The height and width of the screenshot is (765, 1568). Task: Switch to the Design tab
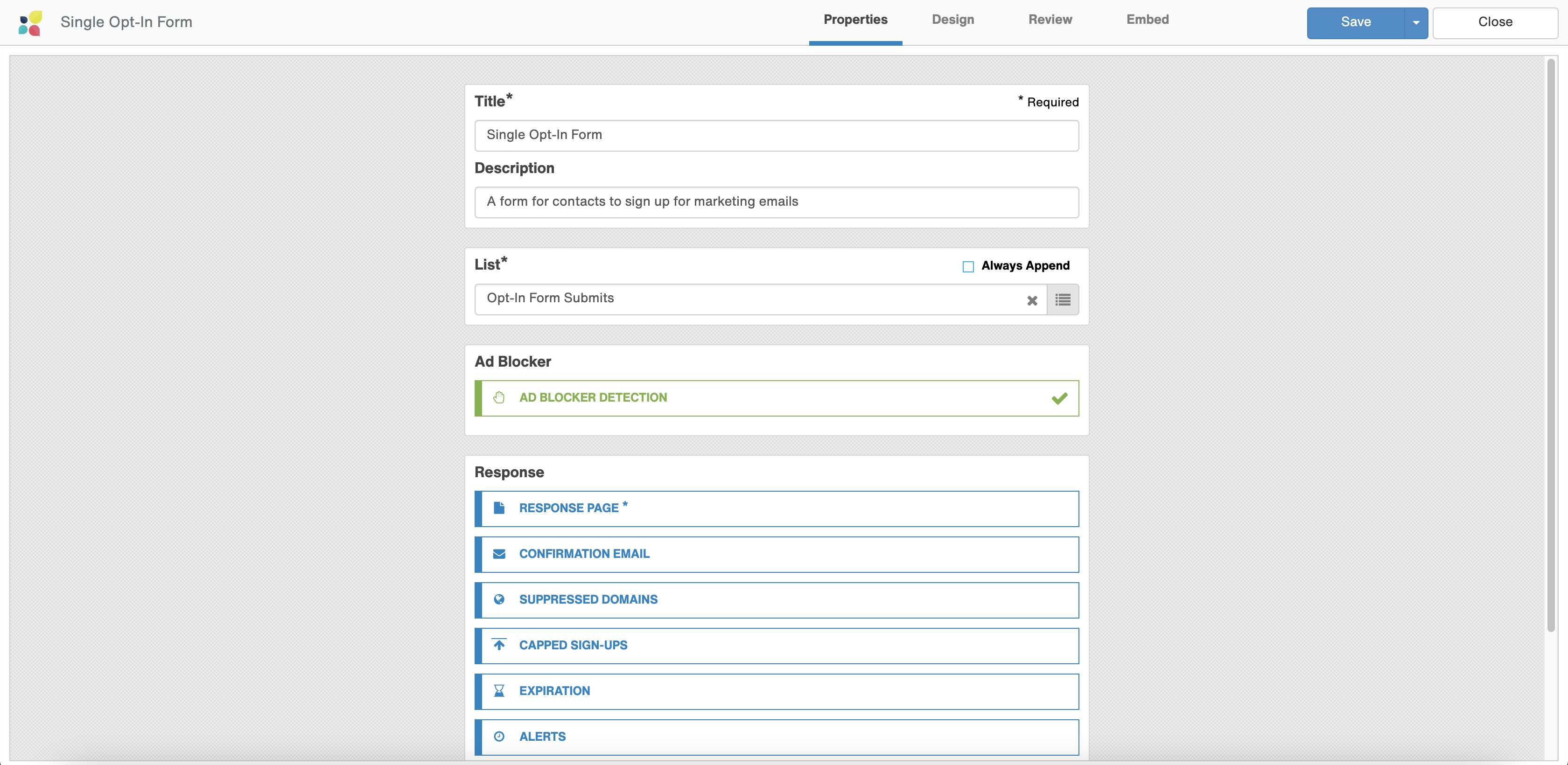(x=952, y=20)
